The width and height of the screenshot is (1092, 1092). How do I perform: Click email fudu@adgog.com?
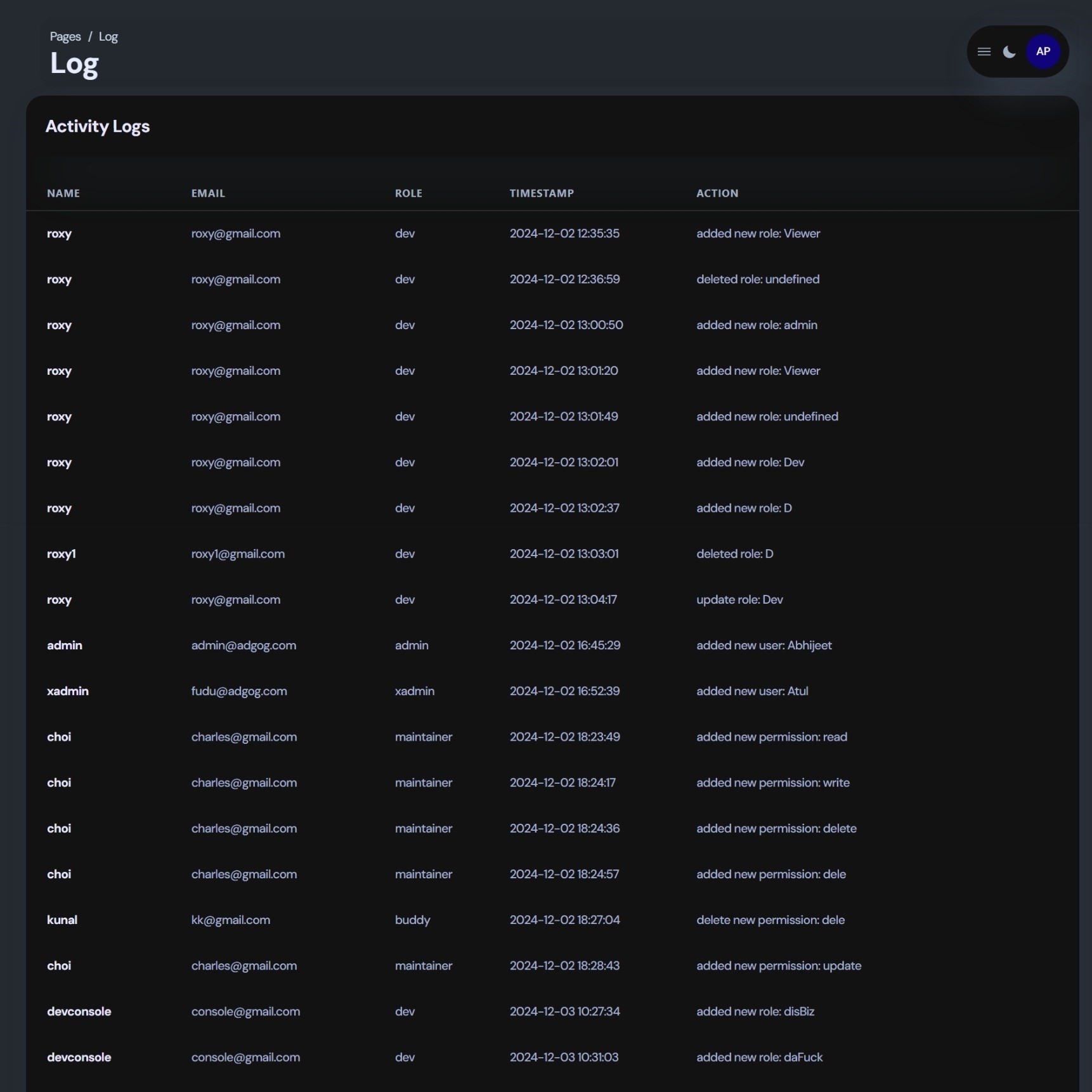click(x=239, y=691)
